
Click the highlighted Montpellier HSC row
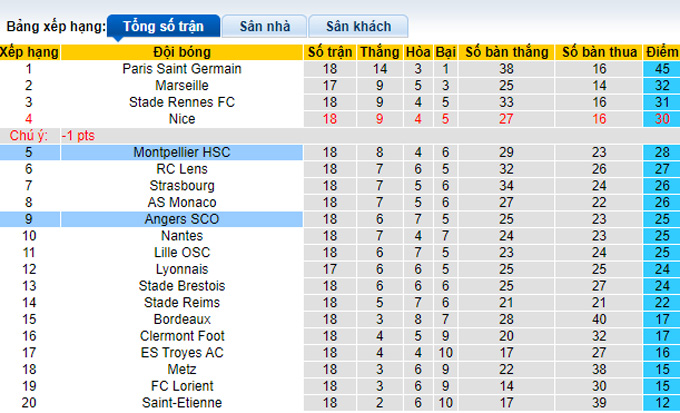click(182, 152)
